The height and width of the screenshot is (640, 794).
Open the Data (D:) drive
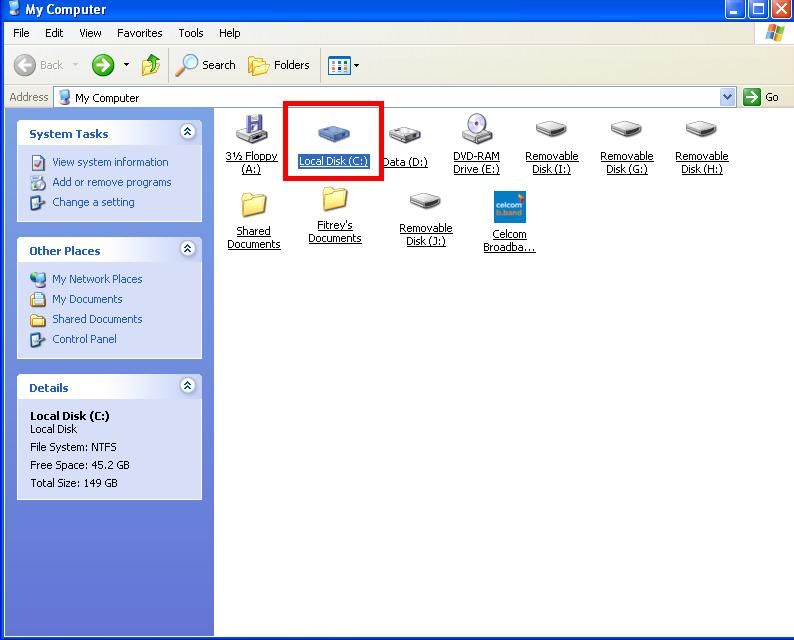(405, 135)
